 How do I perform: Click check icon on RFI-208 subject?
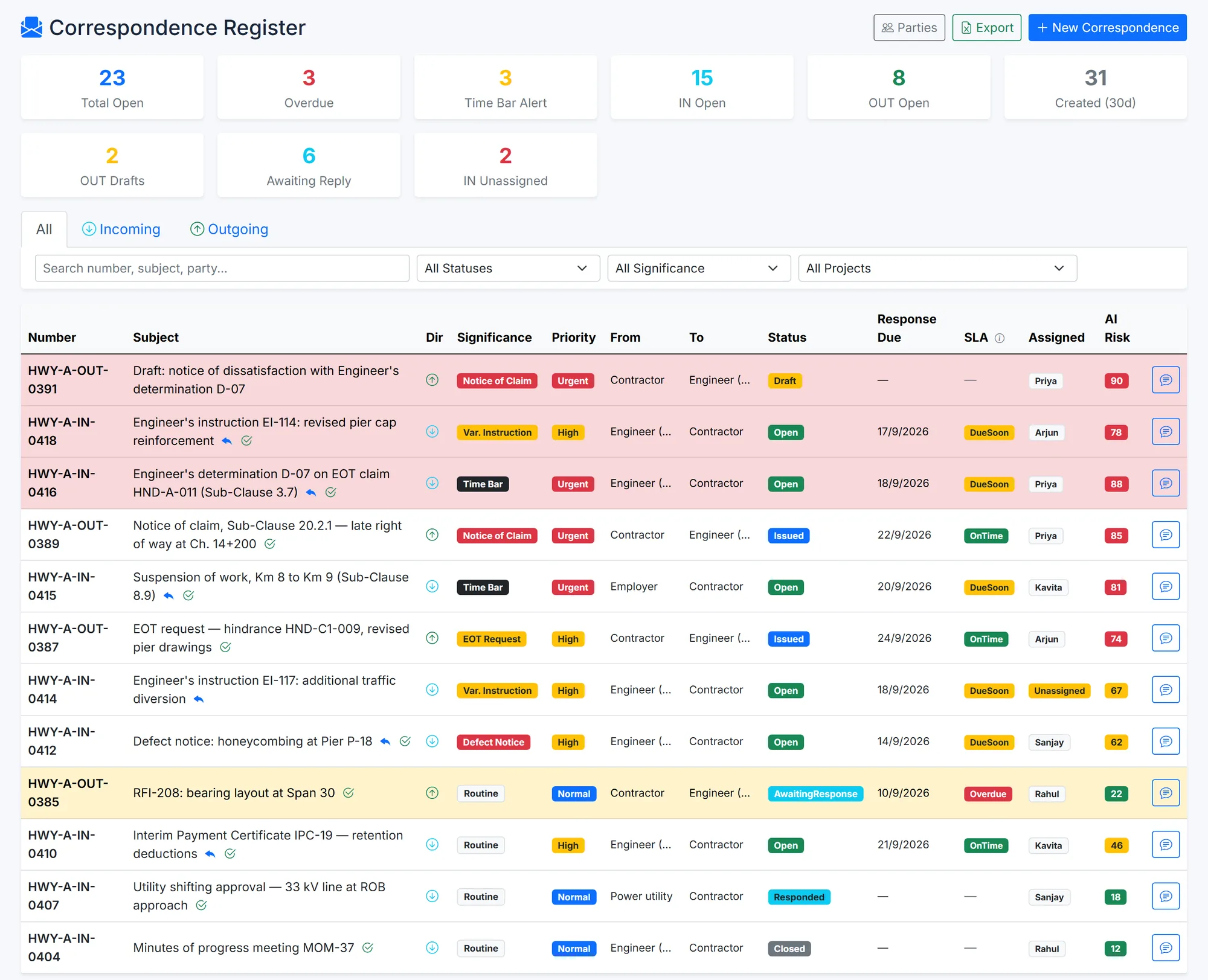click(x=349, y=793)
